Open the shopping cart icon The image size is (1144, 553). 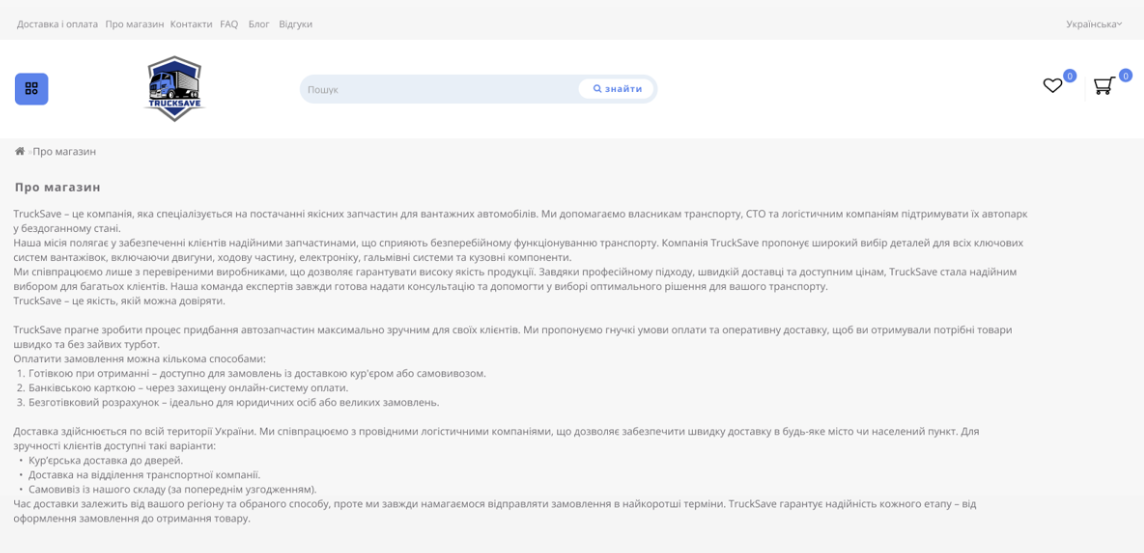[1104, 86]
